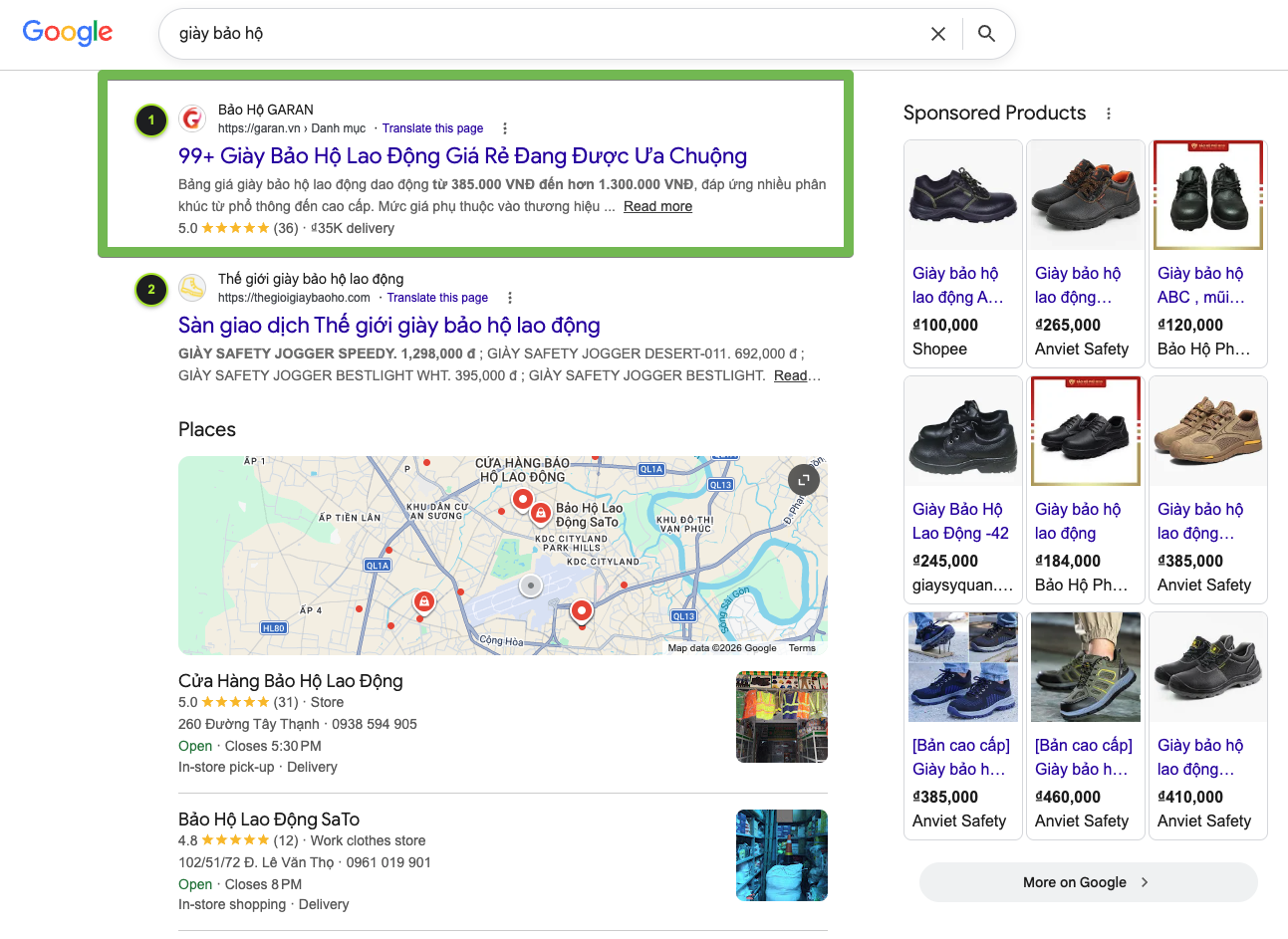Open the Sponsored Products three-dot info menu

(x=1109, y=114)
